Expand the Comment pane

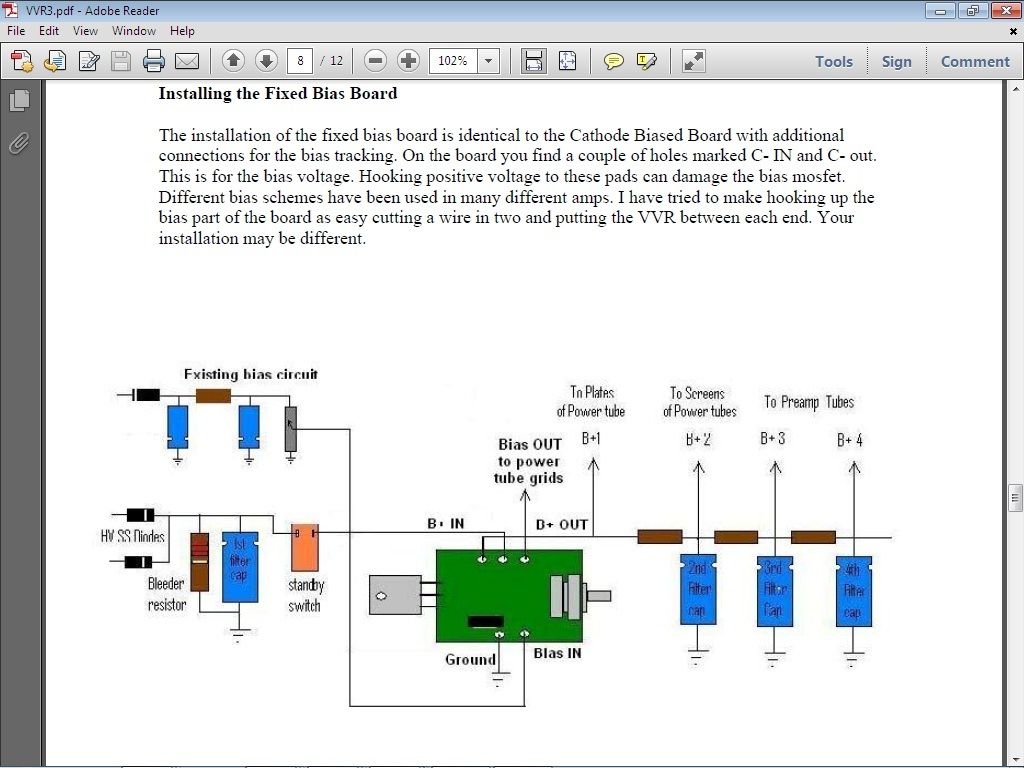click(x=975, y=61)
